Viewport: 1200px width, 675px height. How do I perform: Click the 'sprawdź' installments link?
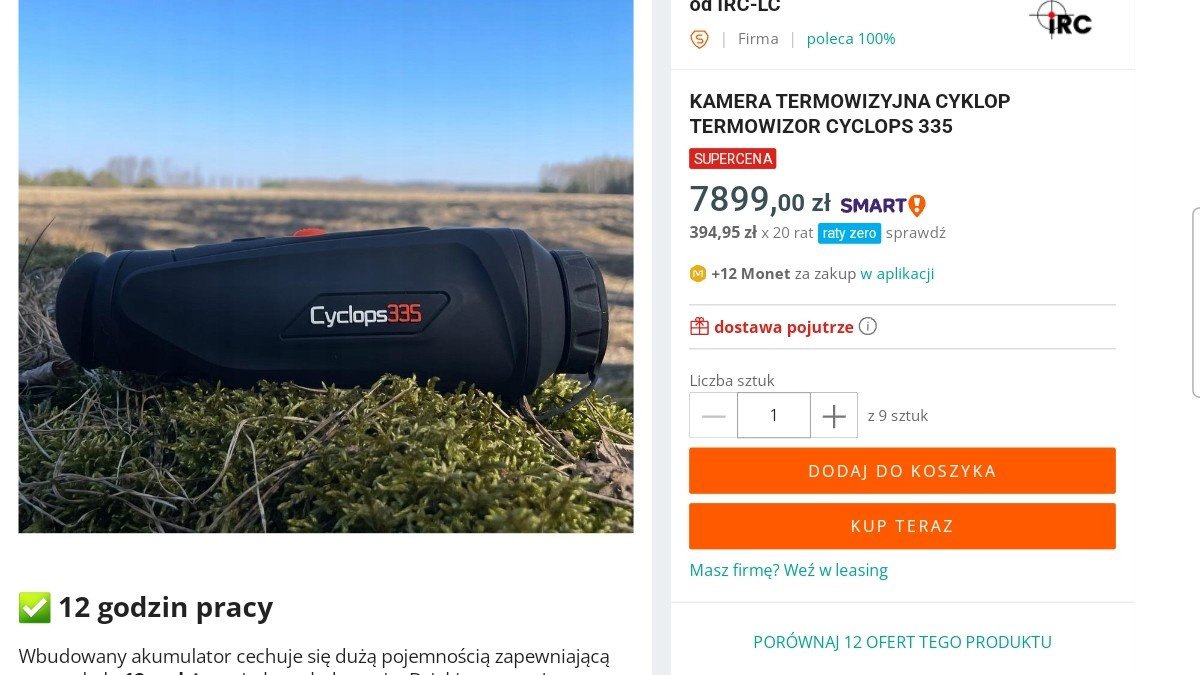pos(916,233)
